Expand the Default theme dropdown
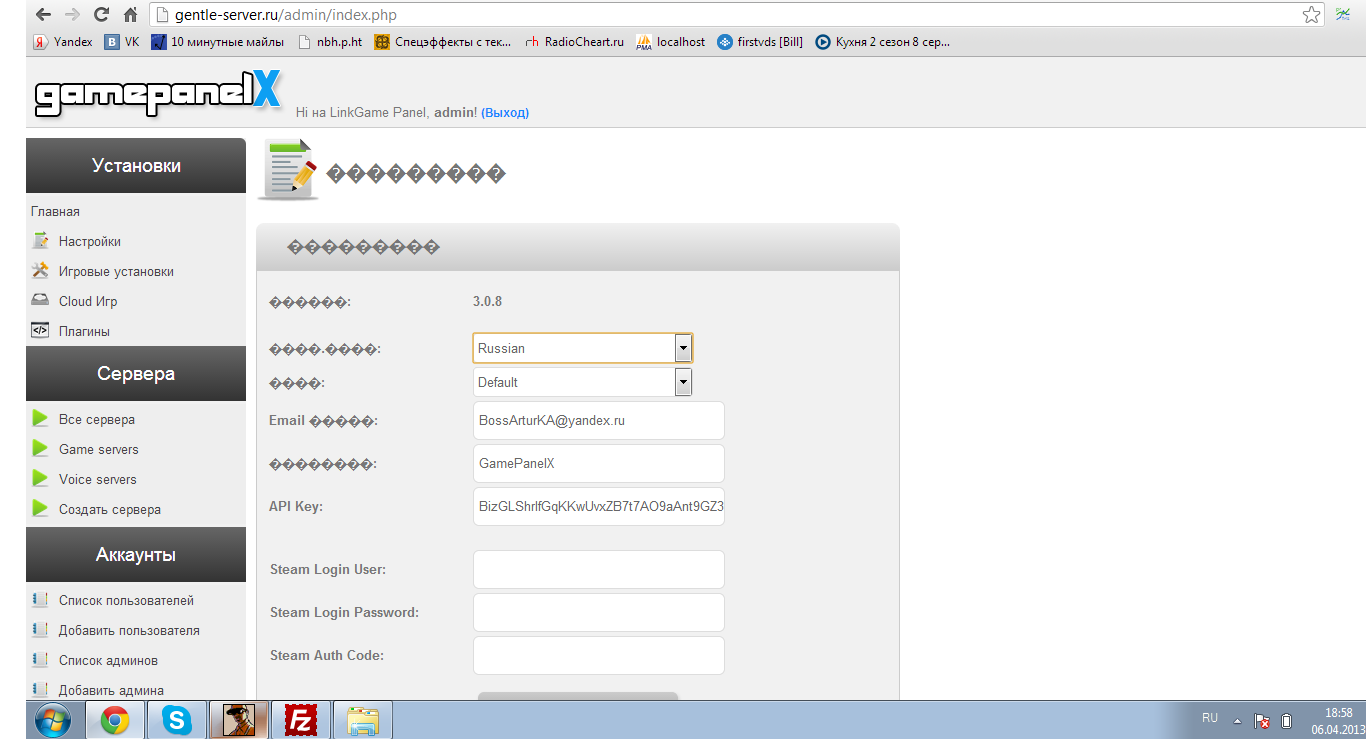Screen dimensions: 1366x739 click(x=583, y=382)
